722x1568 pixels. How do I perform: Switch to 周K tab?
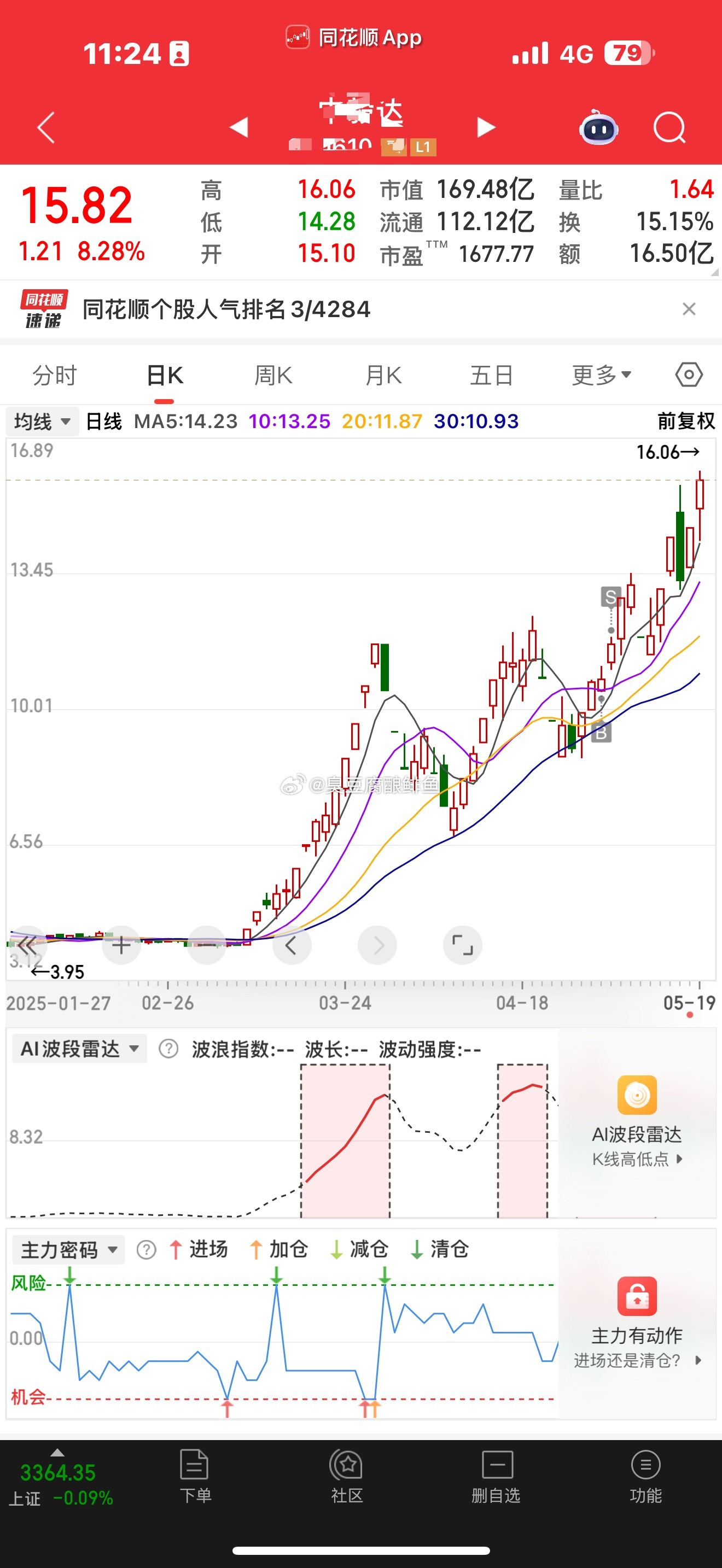tap(273, 376)
